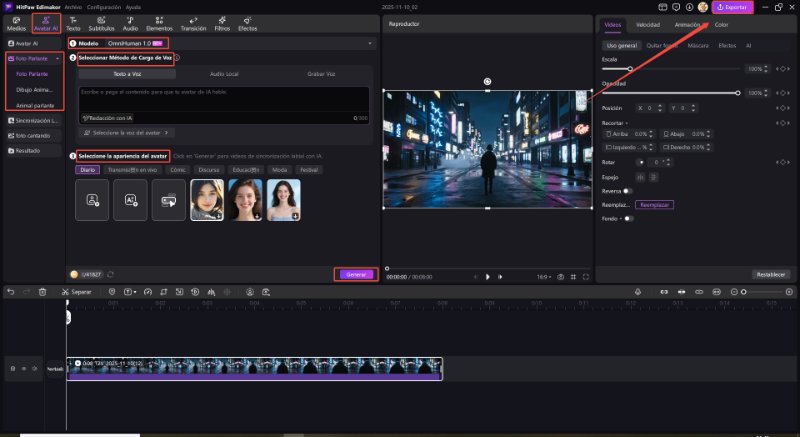Viewport: 800px width, 437px height.
Task: Click Escala percentage stepper arrows
Action: pyautogui.click(x=765, y=69)
